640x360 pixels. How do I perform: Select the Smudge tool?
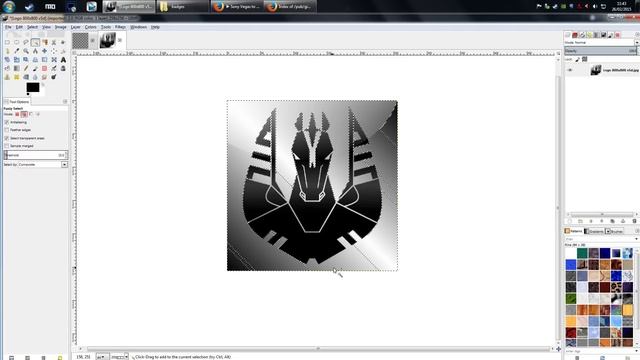(45, 77)
